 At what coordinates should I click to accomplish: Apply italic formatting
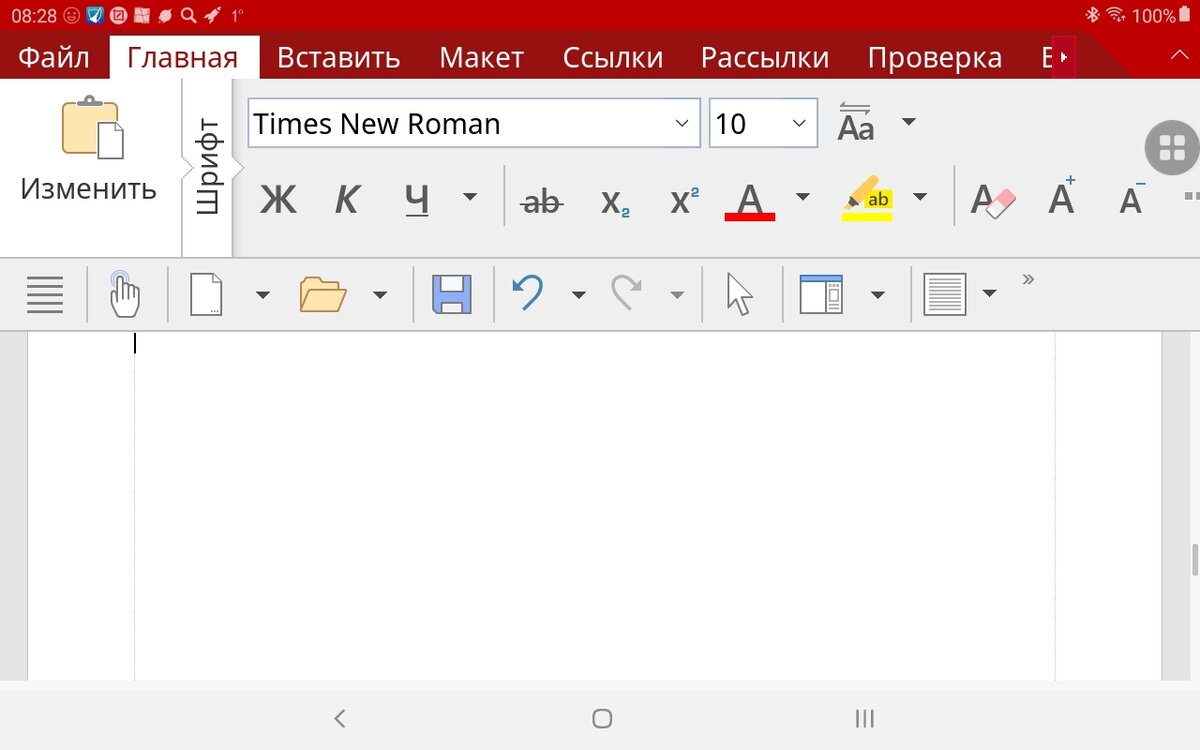click(347, 199)
